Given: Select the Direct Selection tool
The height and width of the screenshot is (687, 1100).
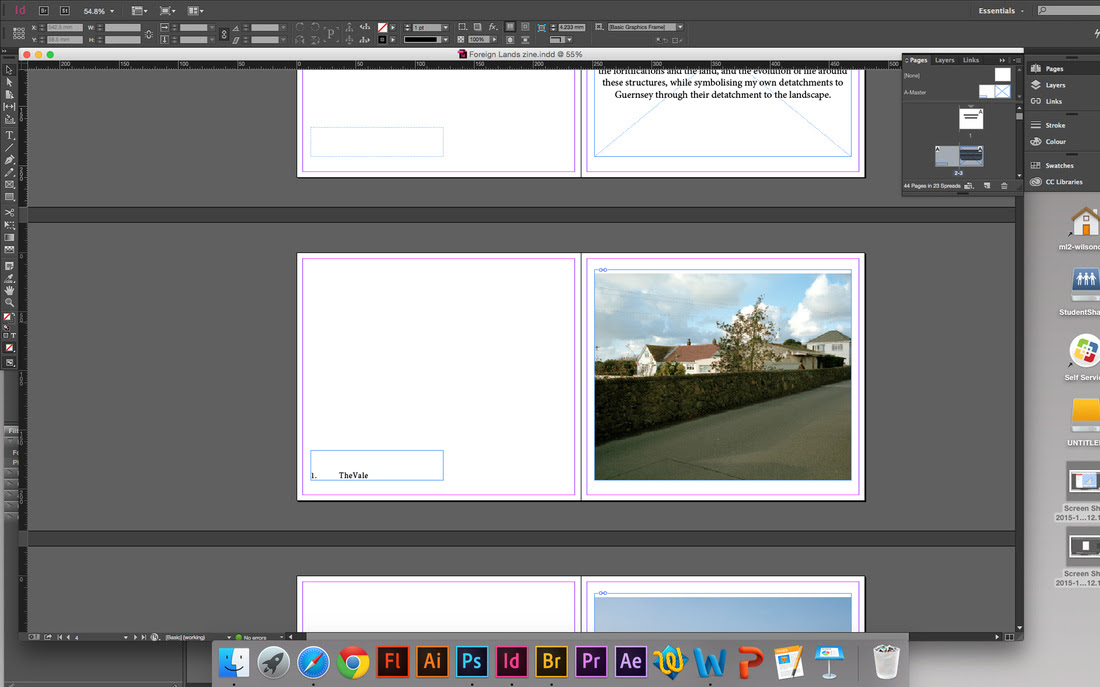Looking at the screenshot, I should pos(9,82).
